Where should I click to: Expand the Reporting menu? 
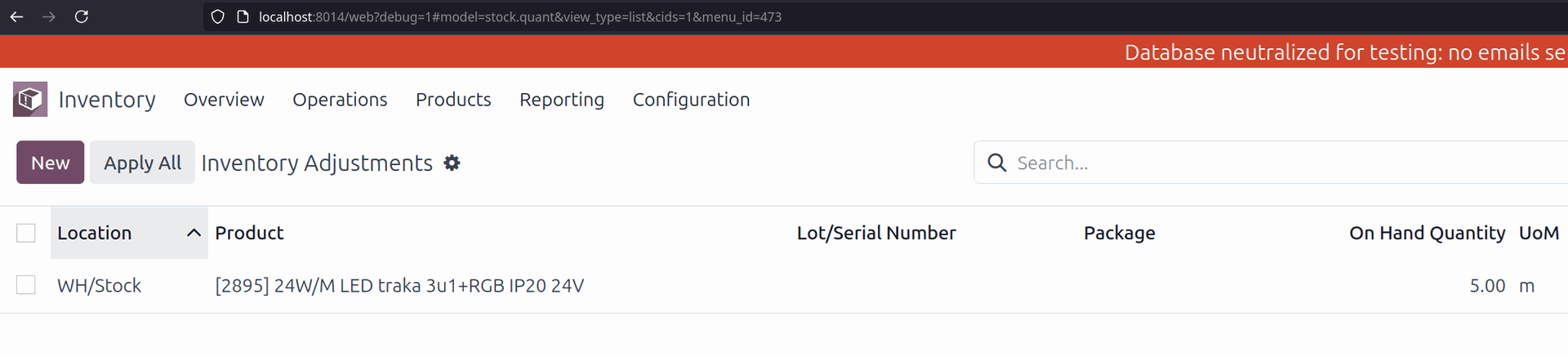[x=562, y=100]
